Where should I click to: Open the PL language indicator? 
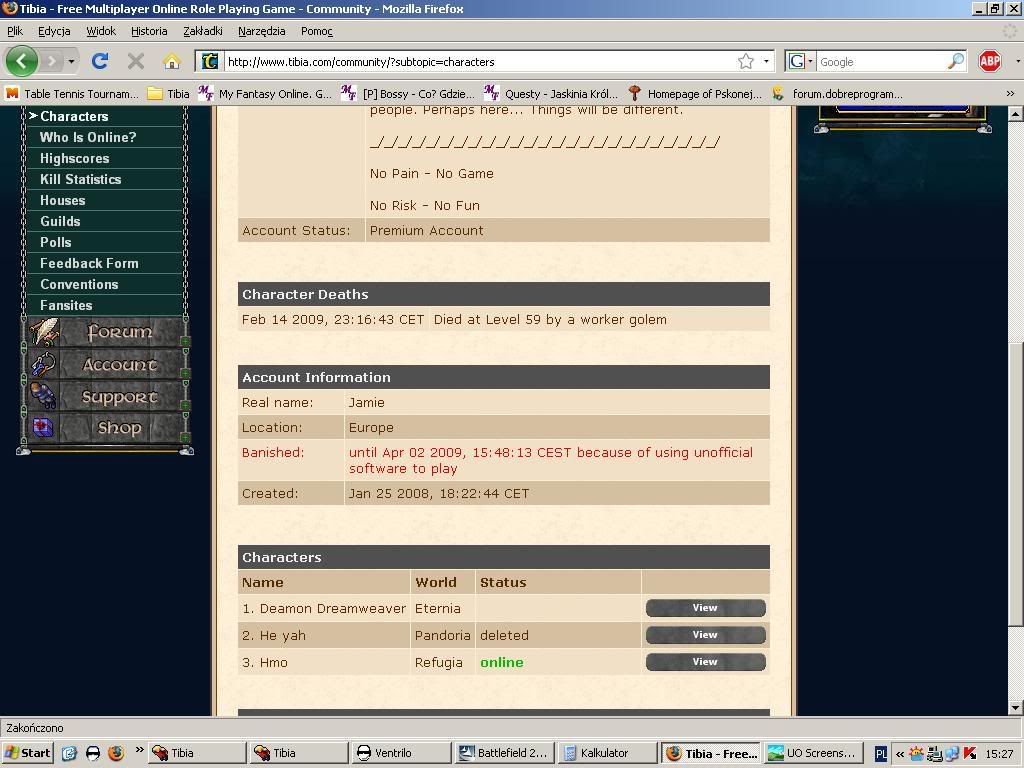881,754
